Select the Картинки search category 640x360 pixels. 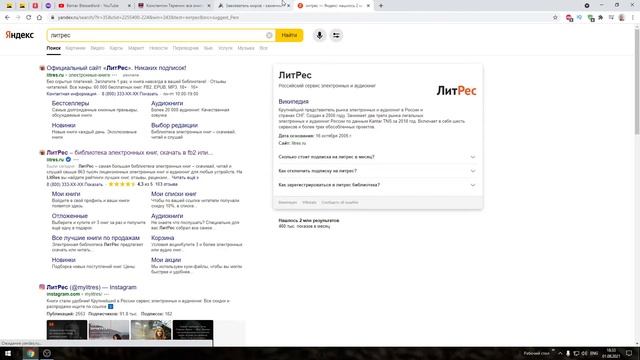click(76, 48)
